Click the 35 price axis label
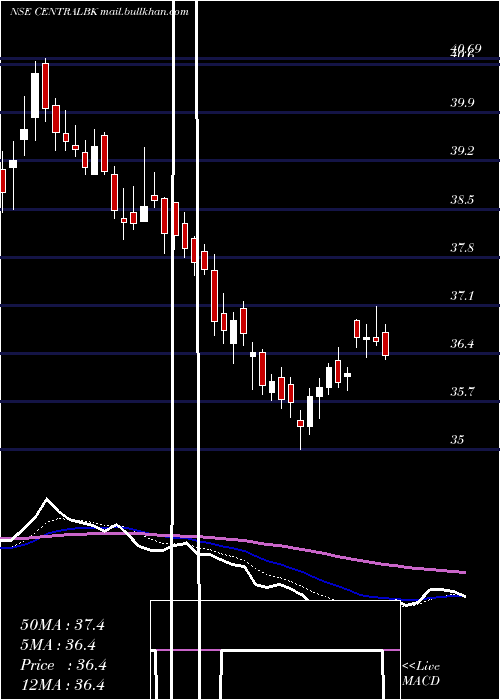The image size is (500, 700). pos(458,440)
